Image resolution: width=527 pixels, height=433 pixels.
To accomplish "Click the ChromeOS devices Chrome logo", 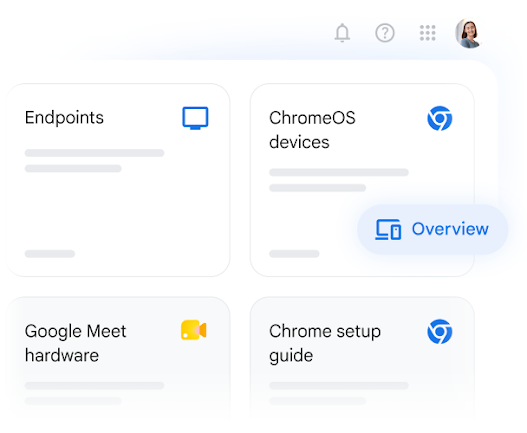I will click(440, 118).
